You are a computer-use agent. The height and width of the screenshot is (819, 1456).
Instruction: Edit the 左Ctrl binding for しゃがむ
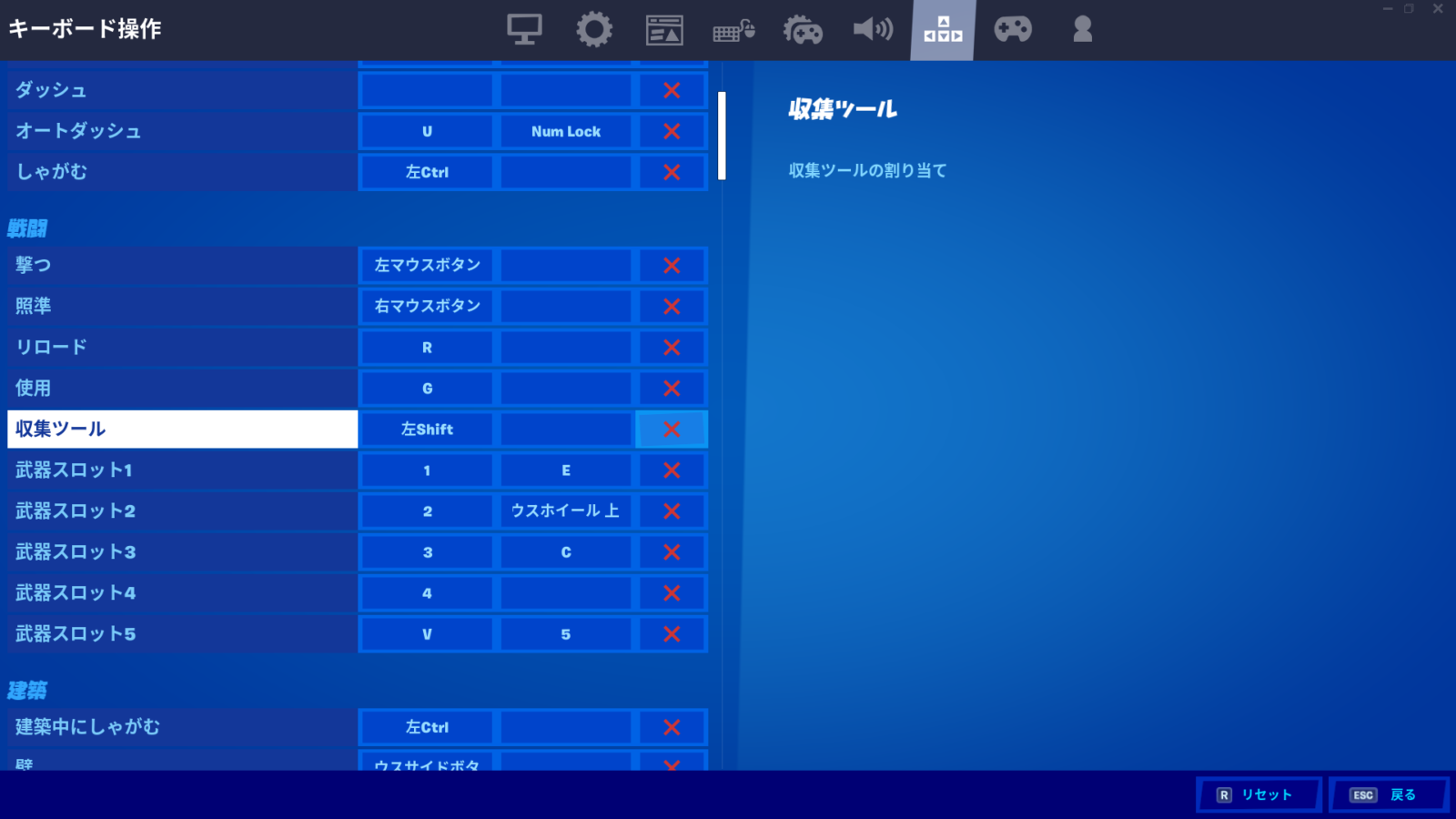[x=427, y=172]
